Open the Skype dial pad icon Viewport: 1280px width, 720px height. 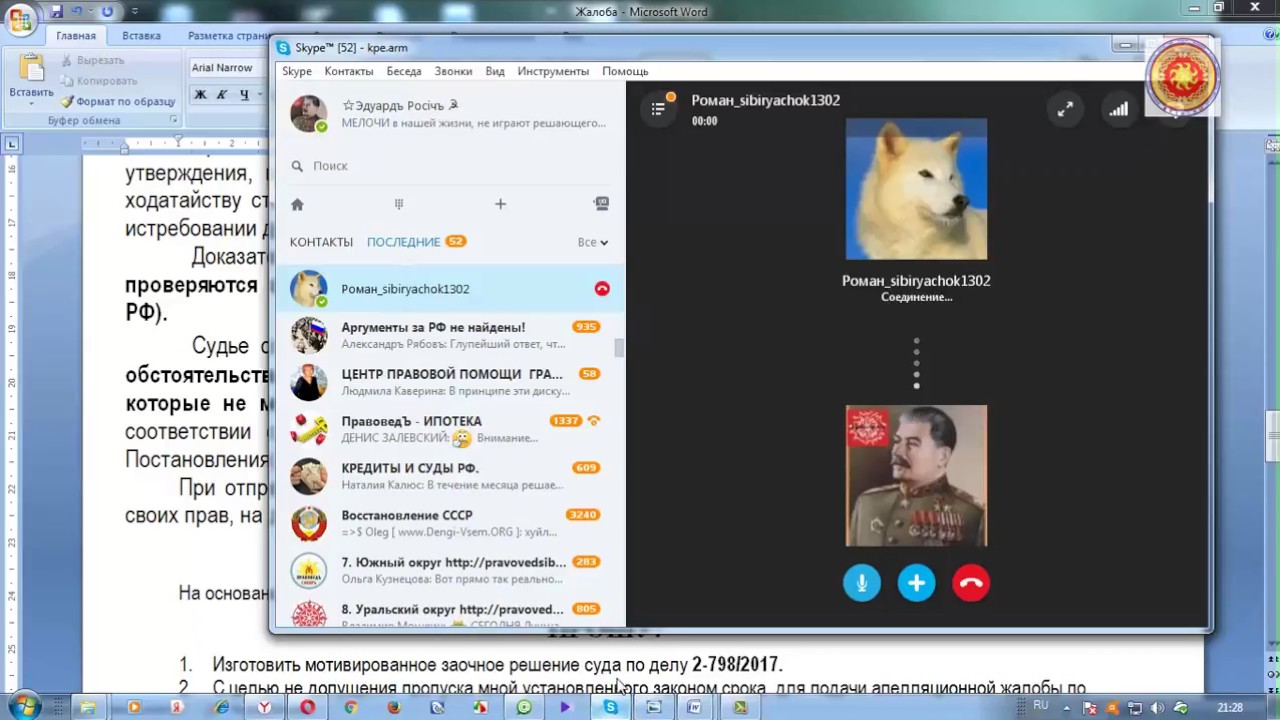click(x=399, y=204)
